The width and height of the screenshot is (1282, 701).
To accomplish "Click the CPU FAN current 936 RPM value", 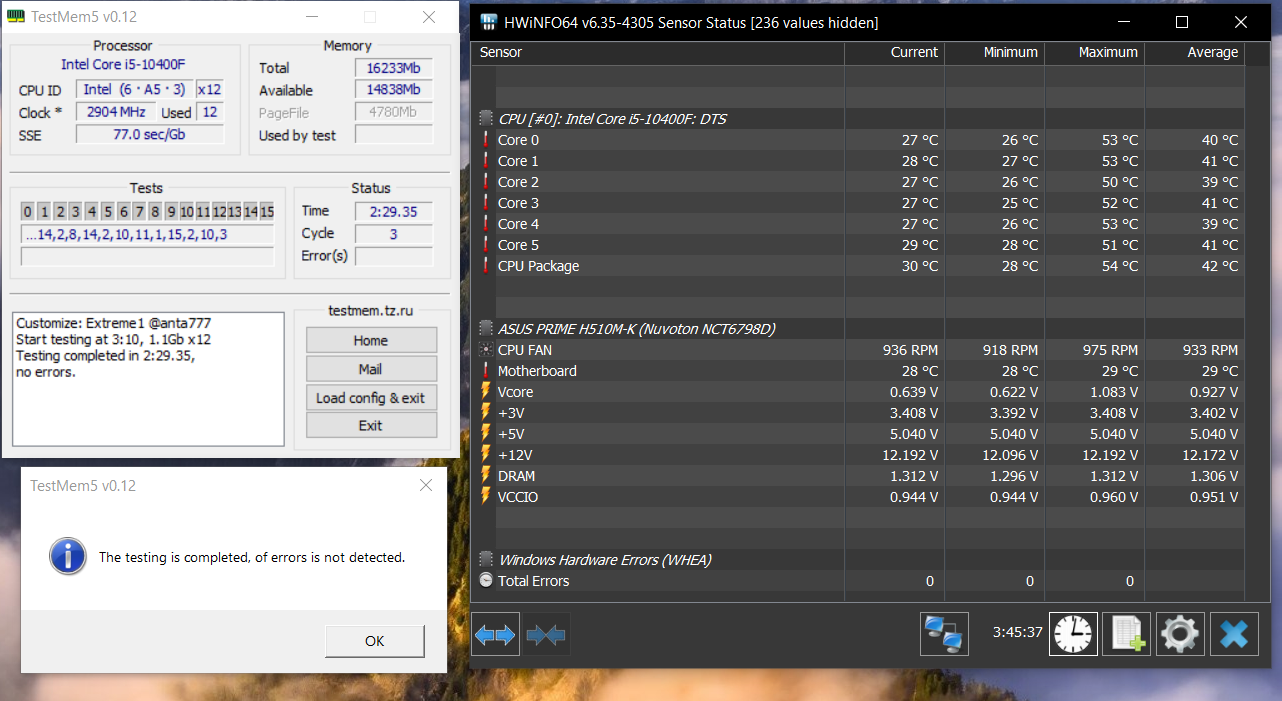I will tap(910, 350).
